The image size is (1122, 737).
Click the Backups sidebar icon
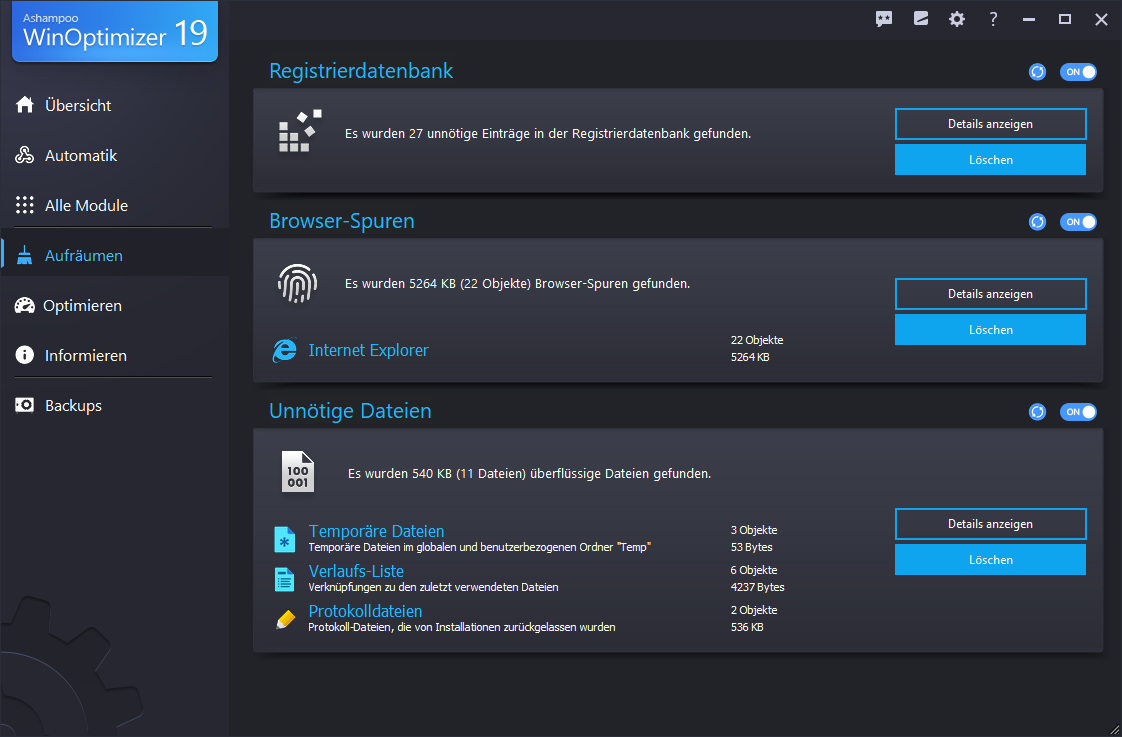[x=25, y=406]
